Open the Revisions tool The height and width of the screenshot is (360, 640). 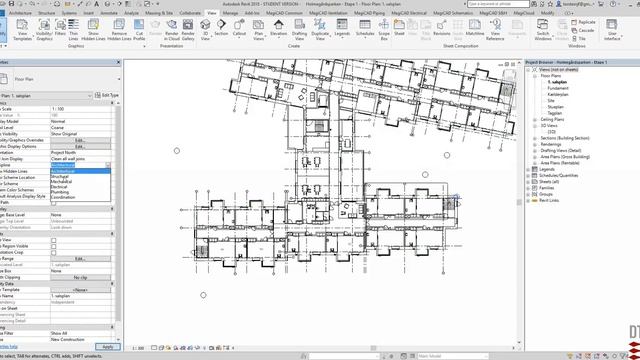click(442, 28)
